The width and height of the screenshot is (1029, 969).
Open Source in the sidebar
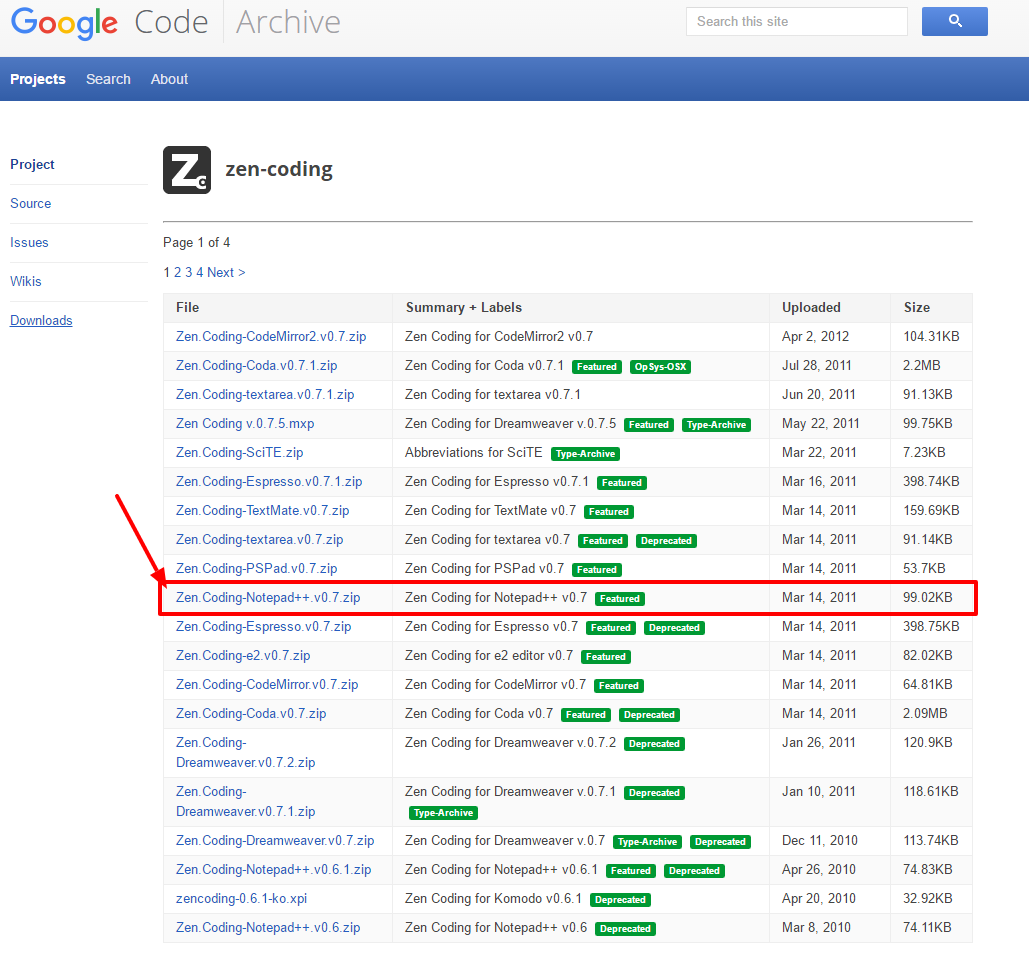(30, 203)
